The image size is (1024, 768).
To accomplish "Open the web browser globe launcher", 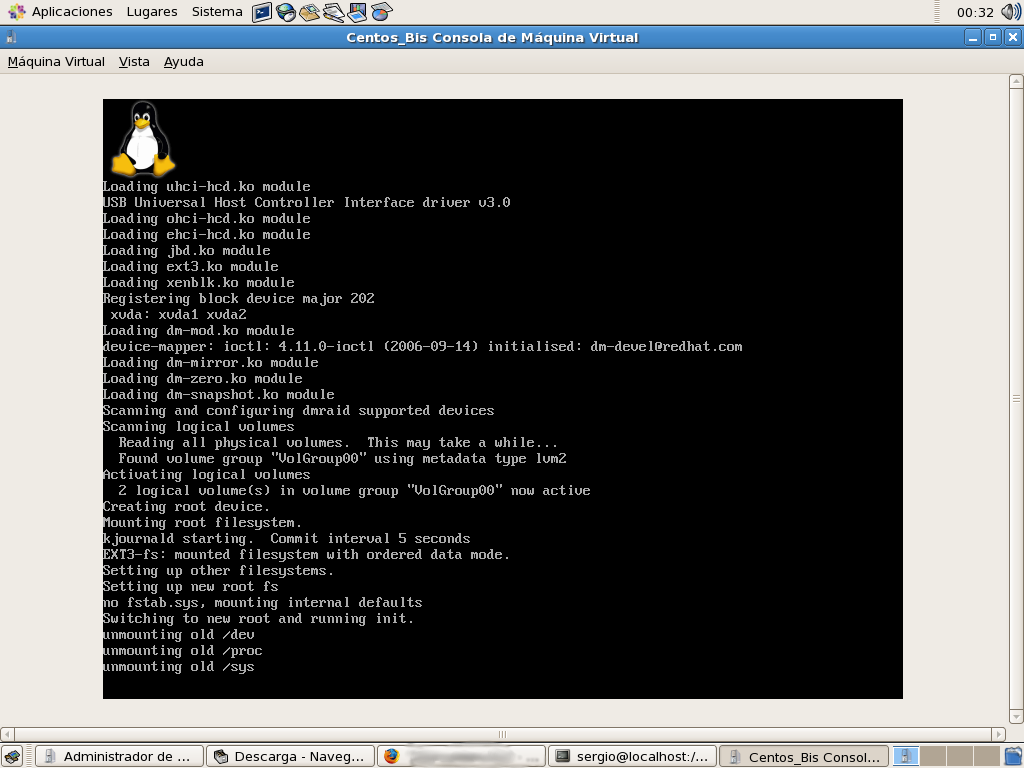I will 286,12.
